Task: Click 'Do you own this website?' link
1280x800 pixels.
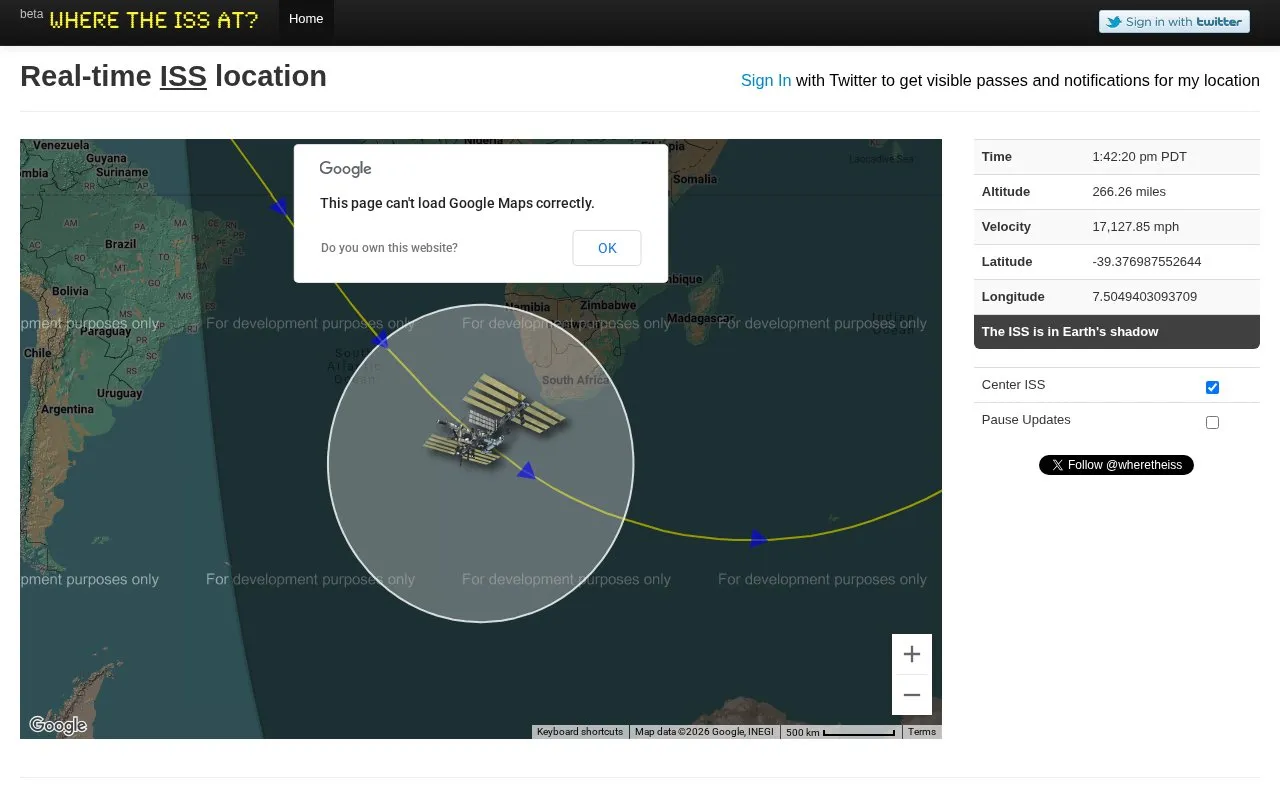Action: coord(389,248)
